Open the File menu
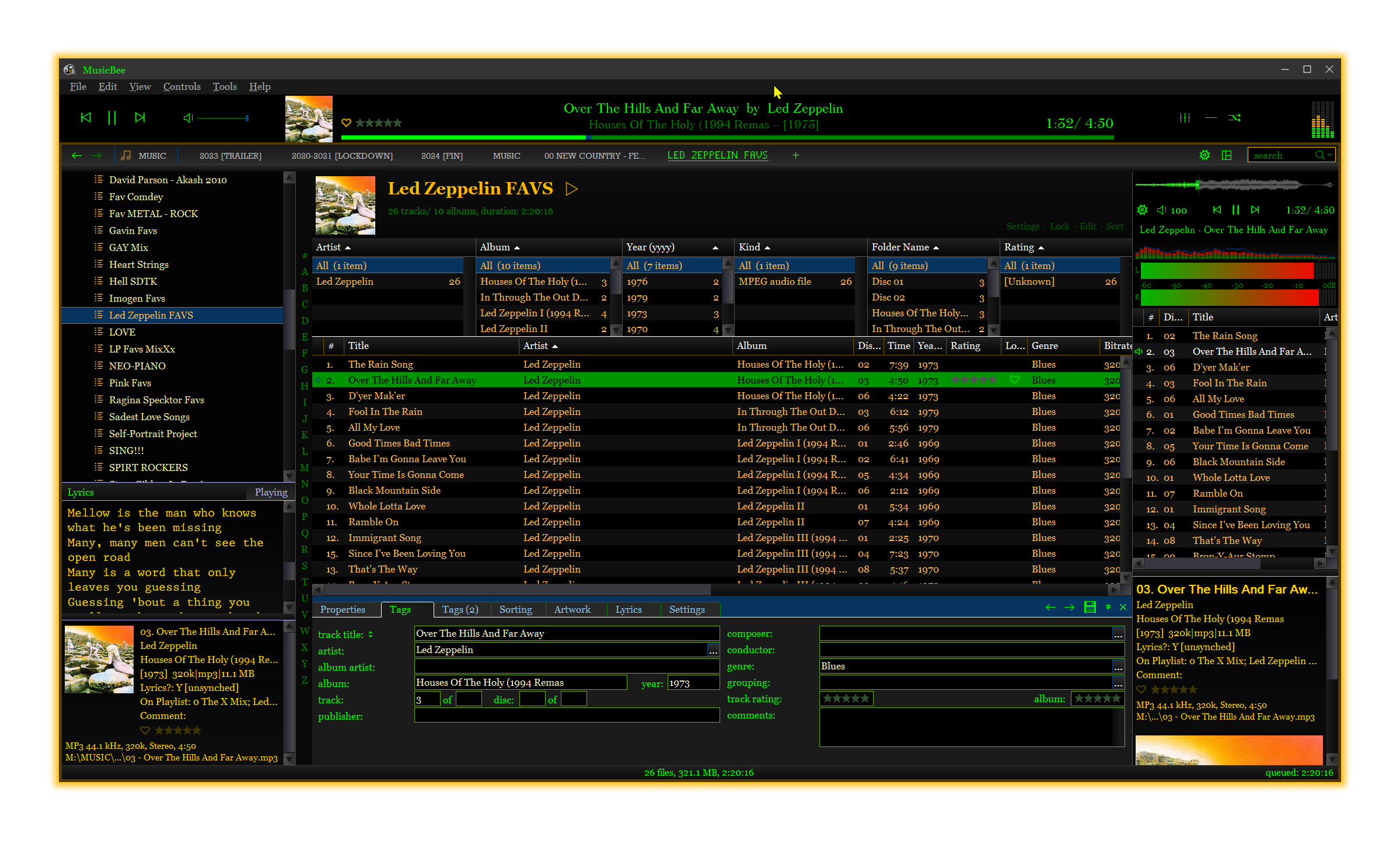This screenshot has width=1400, height=841. (78, 86)
